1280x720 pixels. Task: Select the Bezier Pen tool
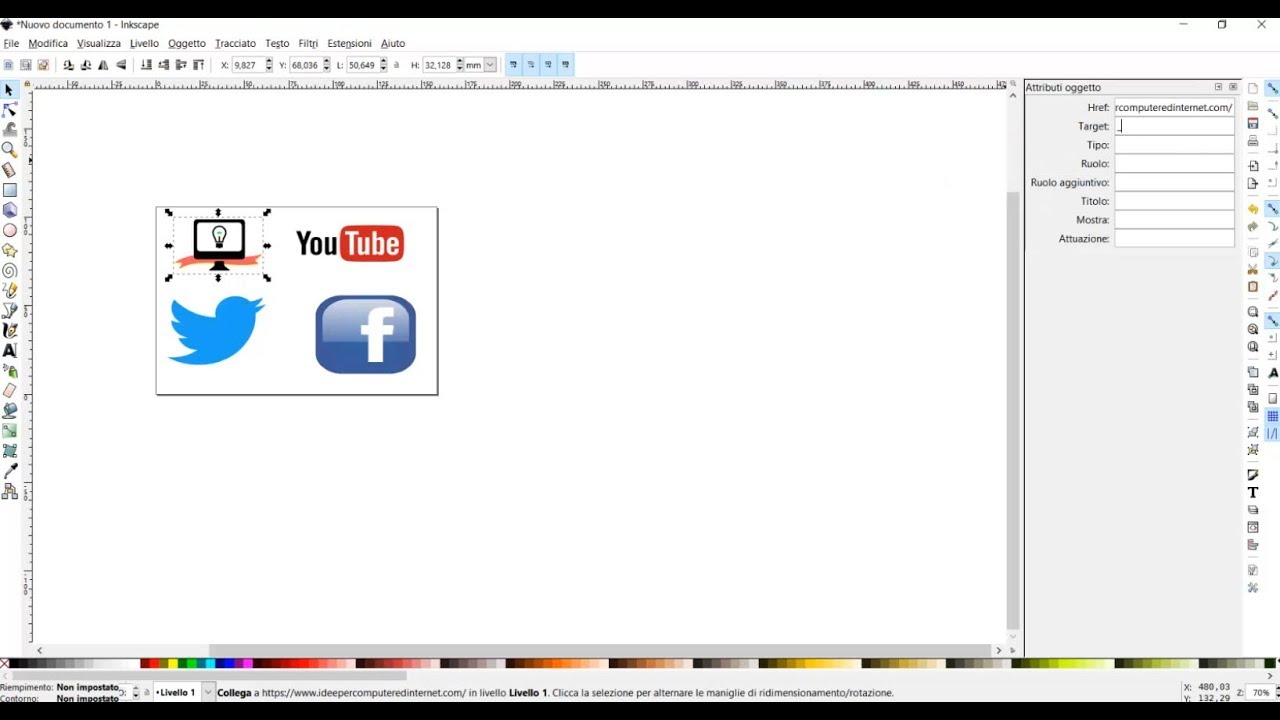[x=9, y=310]
